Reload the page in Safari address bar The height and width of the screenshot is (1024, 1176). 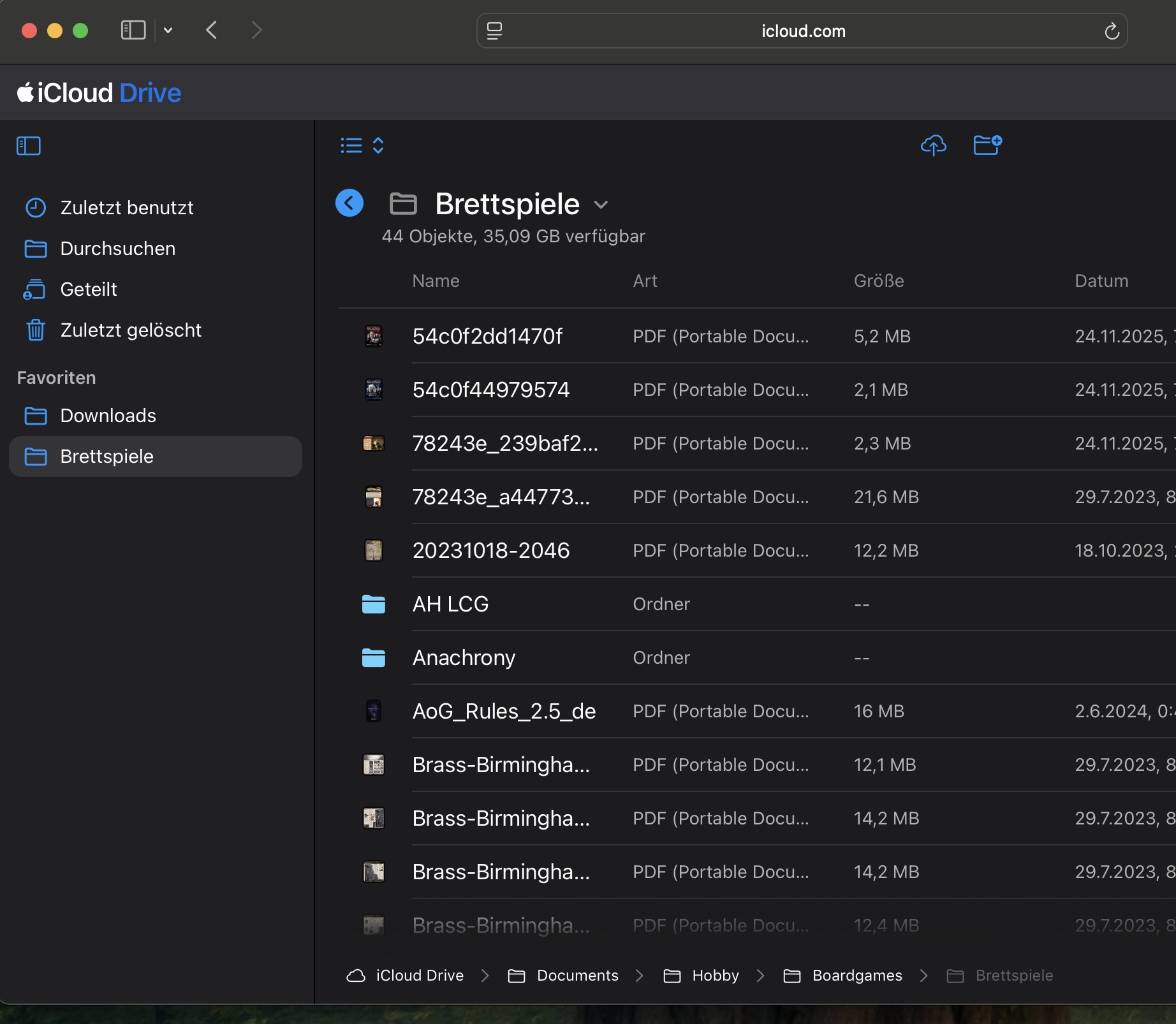[x=1112, y=31]
